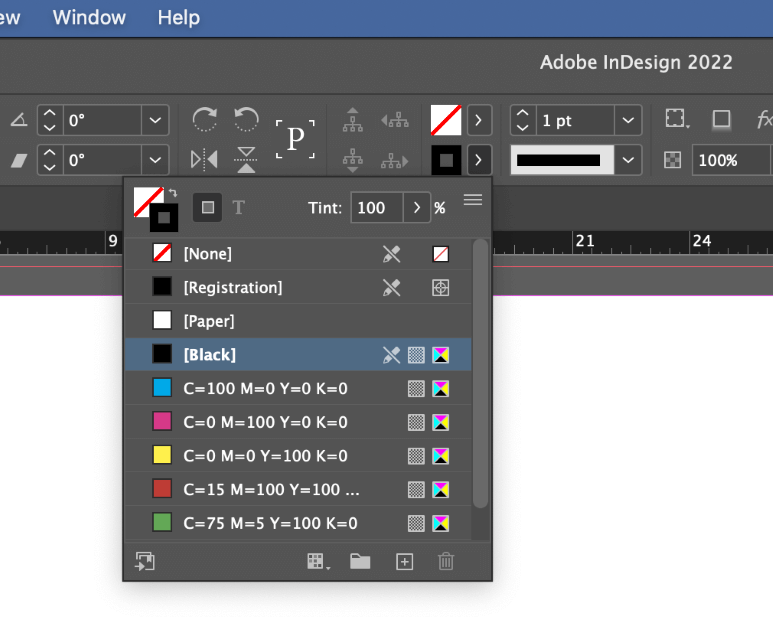Click the stroke weight stepper arrows
Viewport: 773px width, 643px height.
[523, 120]
